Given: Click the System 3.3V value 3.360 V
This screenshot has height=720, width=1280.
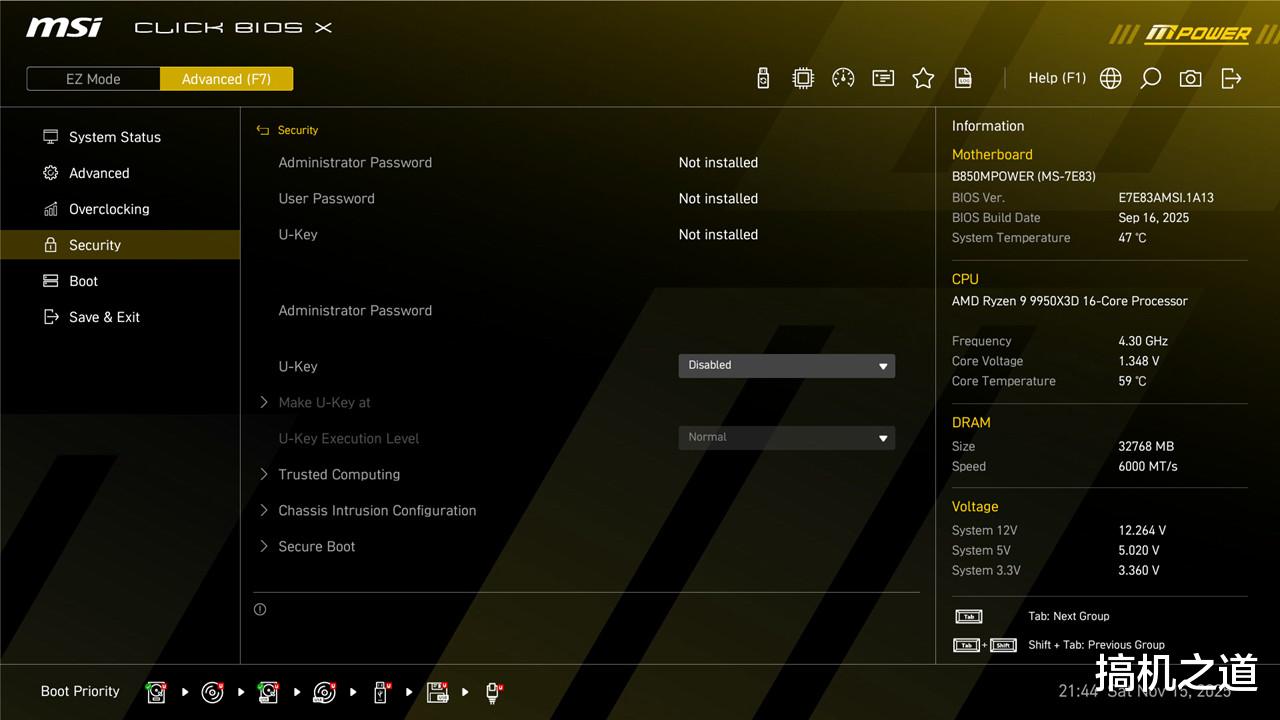Looking at the screenshot, I should pyautogui.click(x=1139, y=570).
